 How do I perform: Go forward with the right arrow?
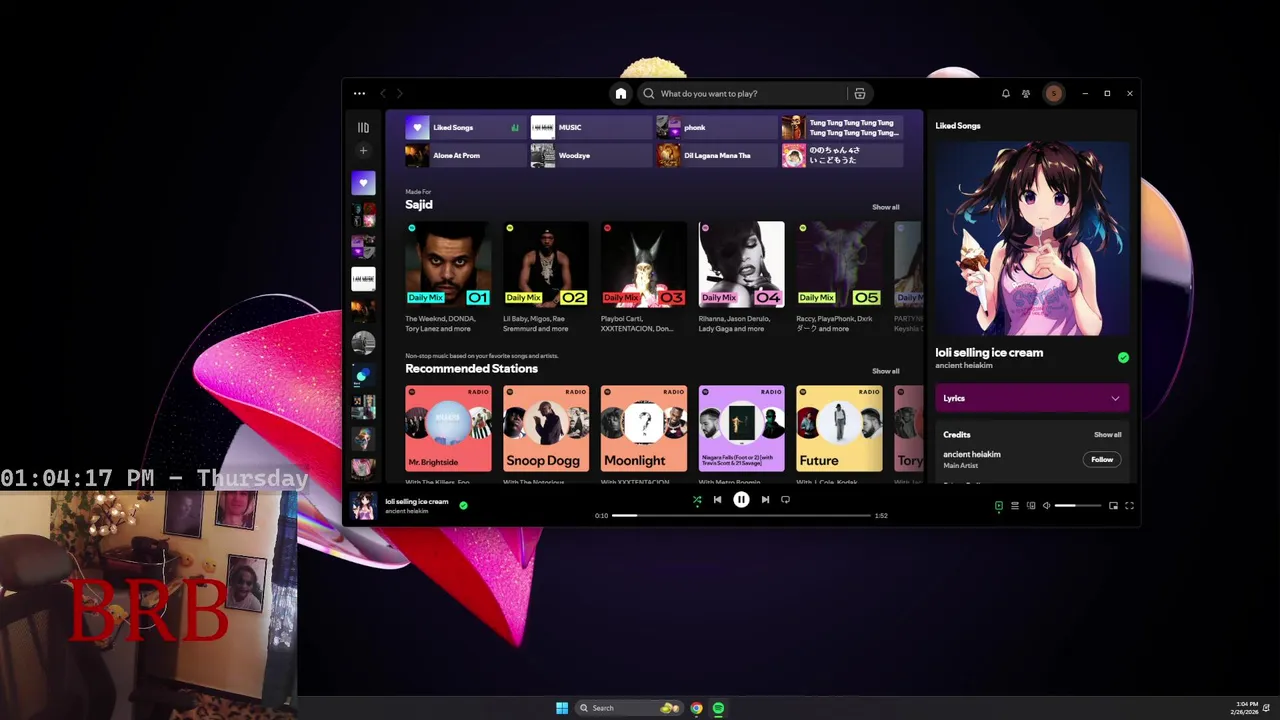point(399,93)
